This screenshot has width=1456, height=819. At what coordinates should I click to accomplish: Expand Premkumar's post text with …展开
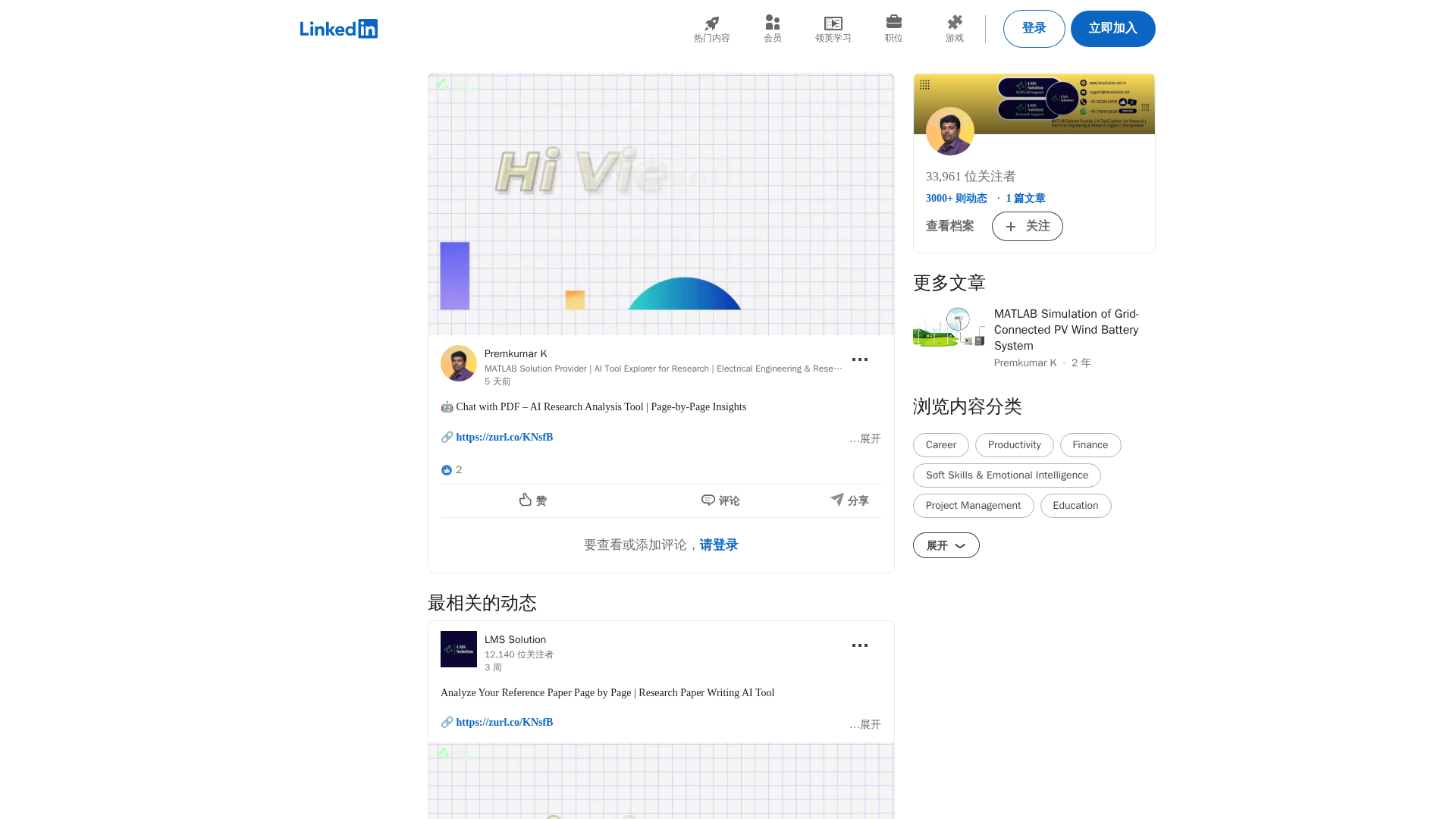click(x=865, y=439)
